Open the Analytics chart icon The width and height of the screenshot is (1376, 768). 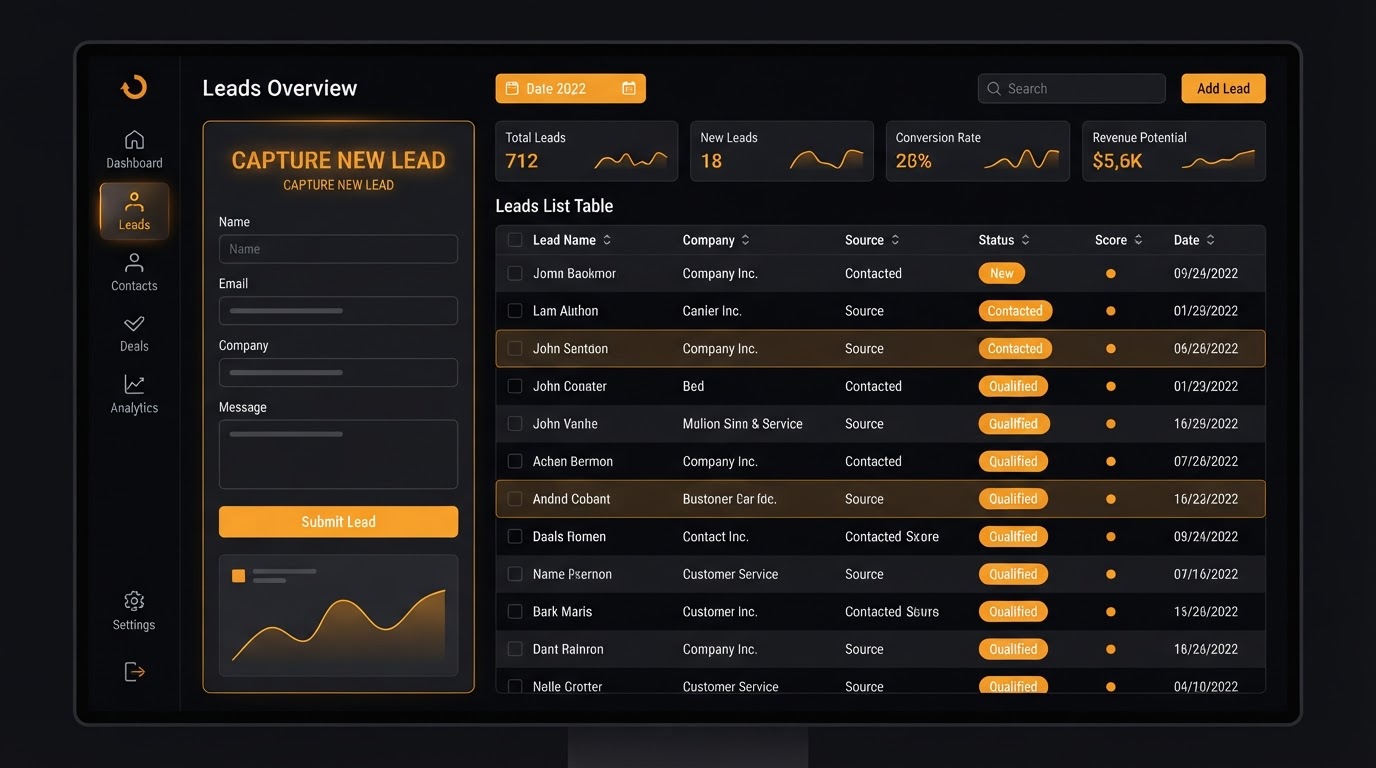[134, 385]
